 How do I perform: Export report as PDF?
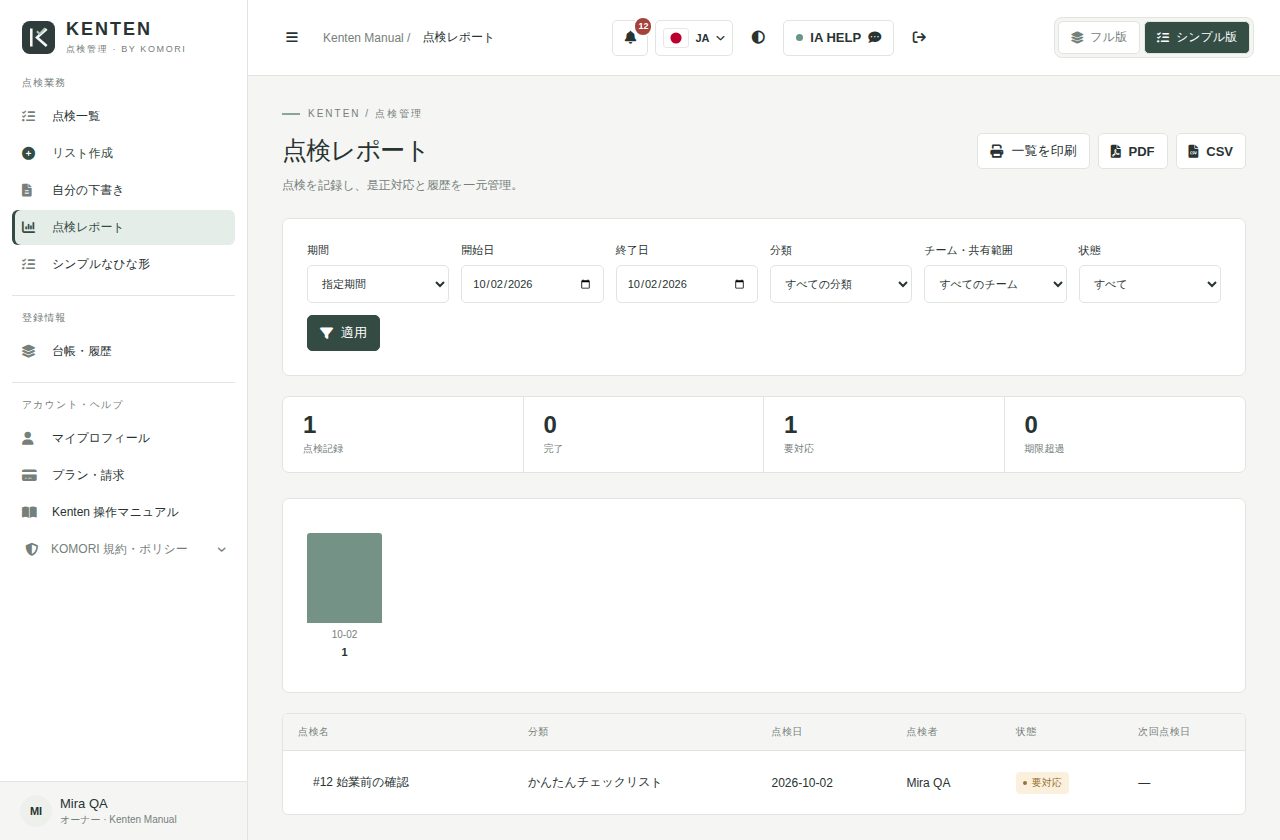tap(1132, 151)
